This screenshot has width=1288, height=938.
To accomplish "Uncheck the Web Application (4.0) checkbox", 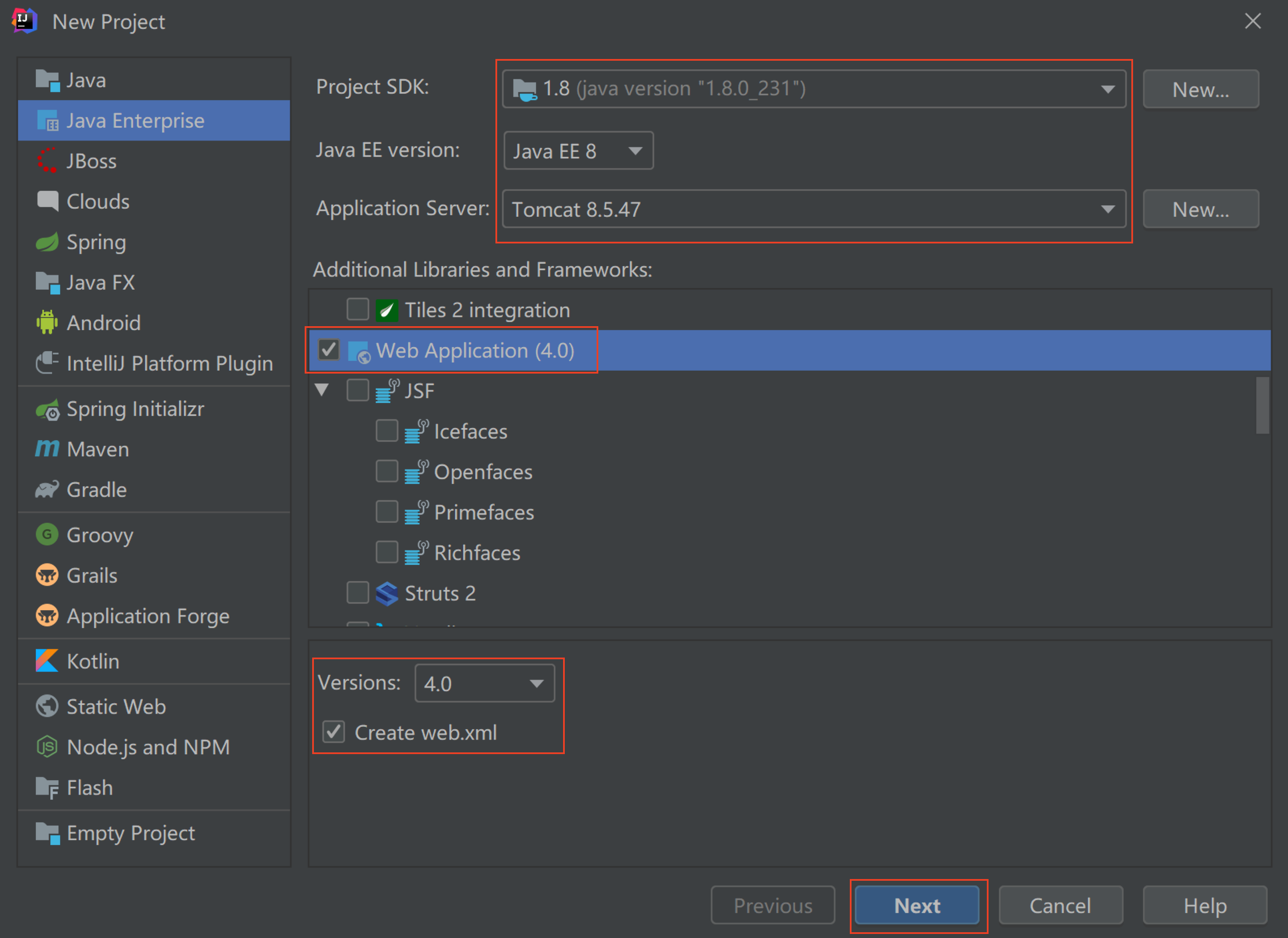I will coord(329,350).
